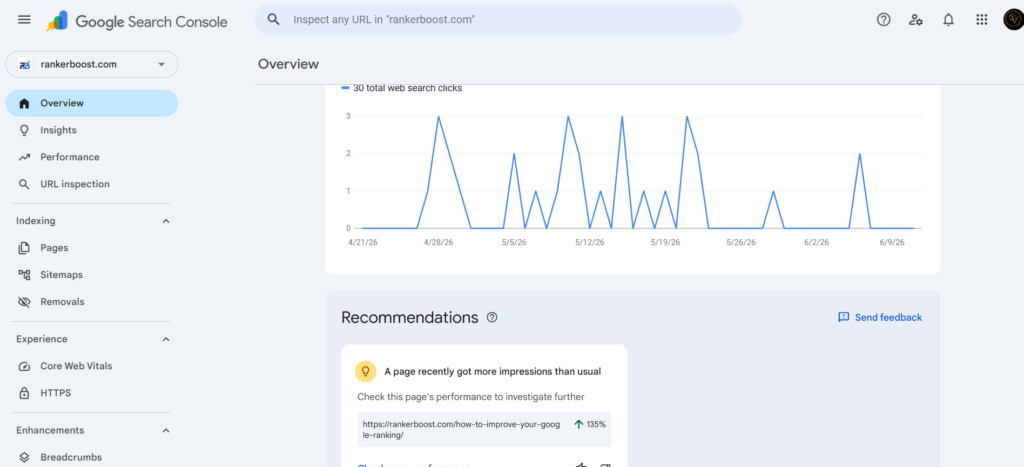Open the rankerboost.com property dropdown
Viewport: 1024px width, 467px height.
(91, 65)
